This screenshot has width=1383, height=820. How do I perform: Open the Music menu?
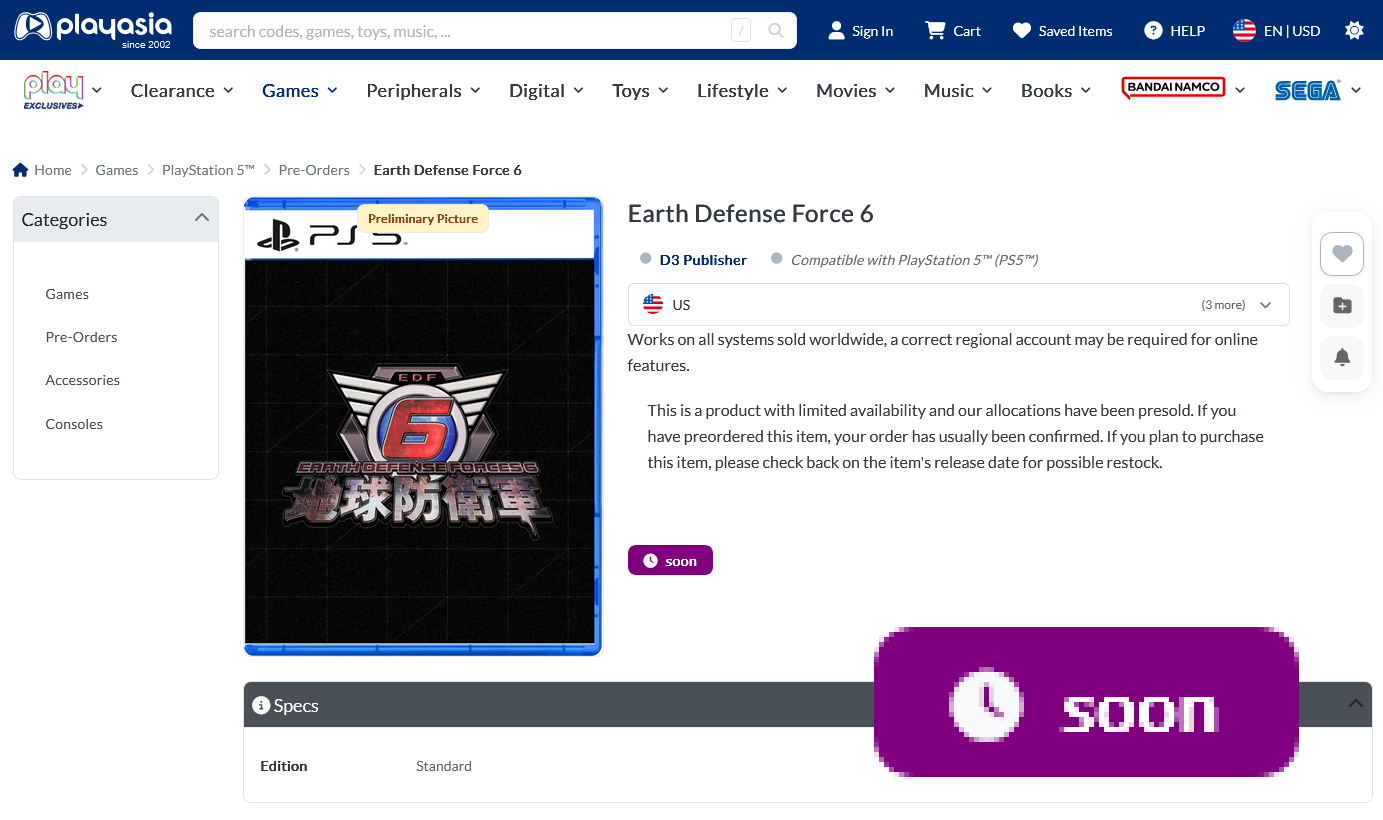click(958, 90)
